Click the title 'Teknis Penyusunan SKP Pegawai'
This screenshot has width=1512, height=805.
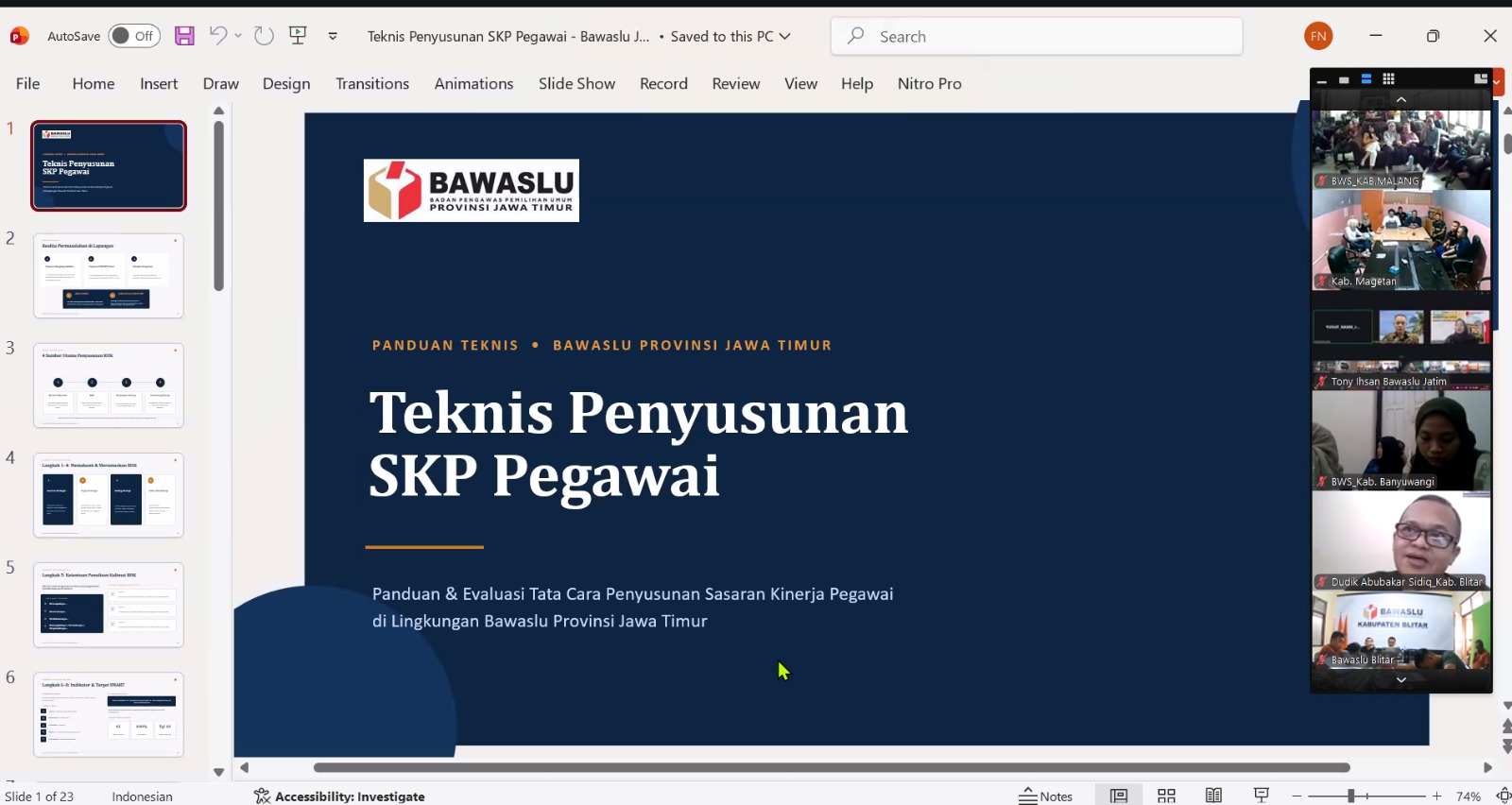(639, 443)
